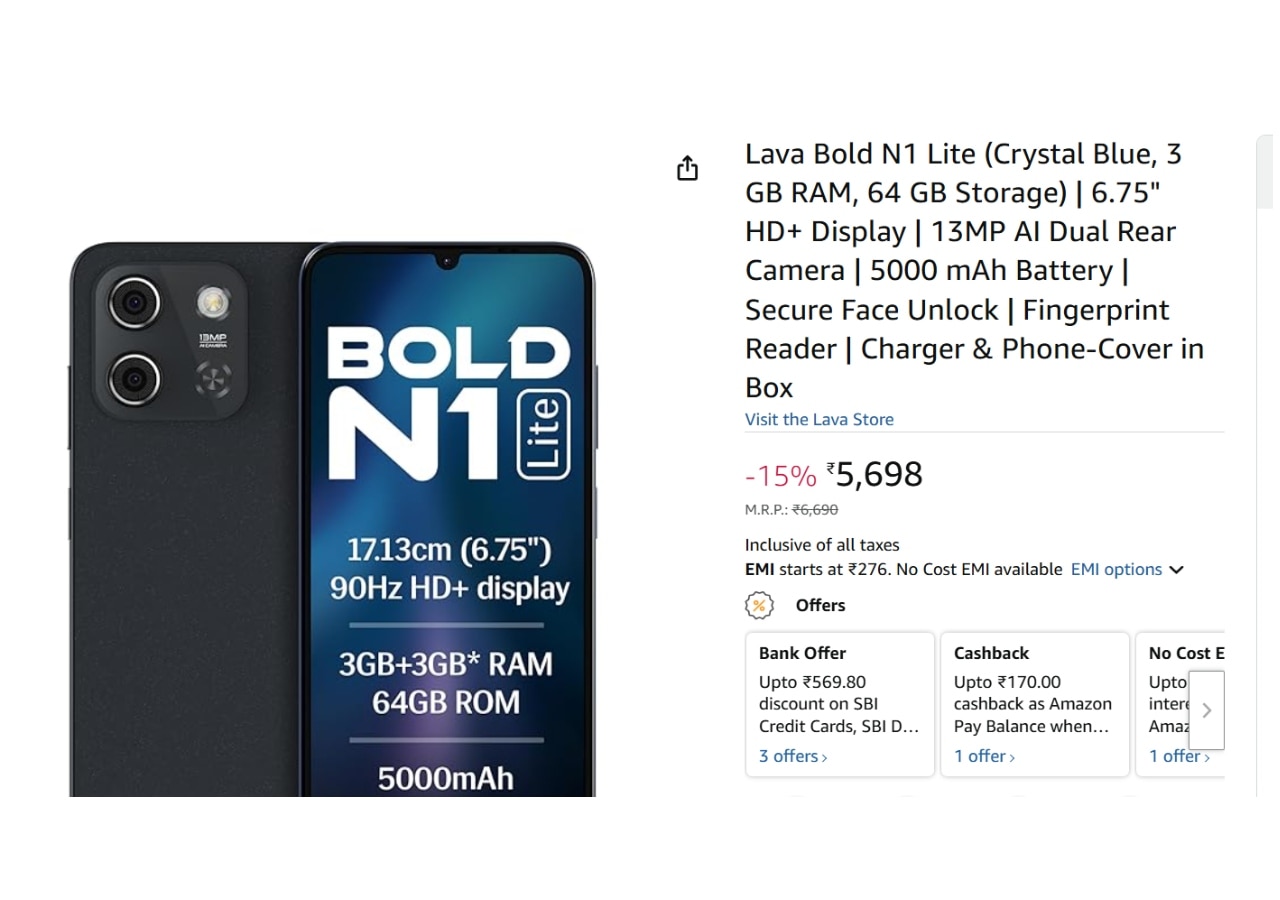Open the EMI options link

click(x=1116, y=569)
